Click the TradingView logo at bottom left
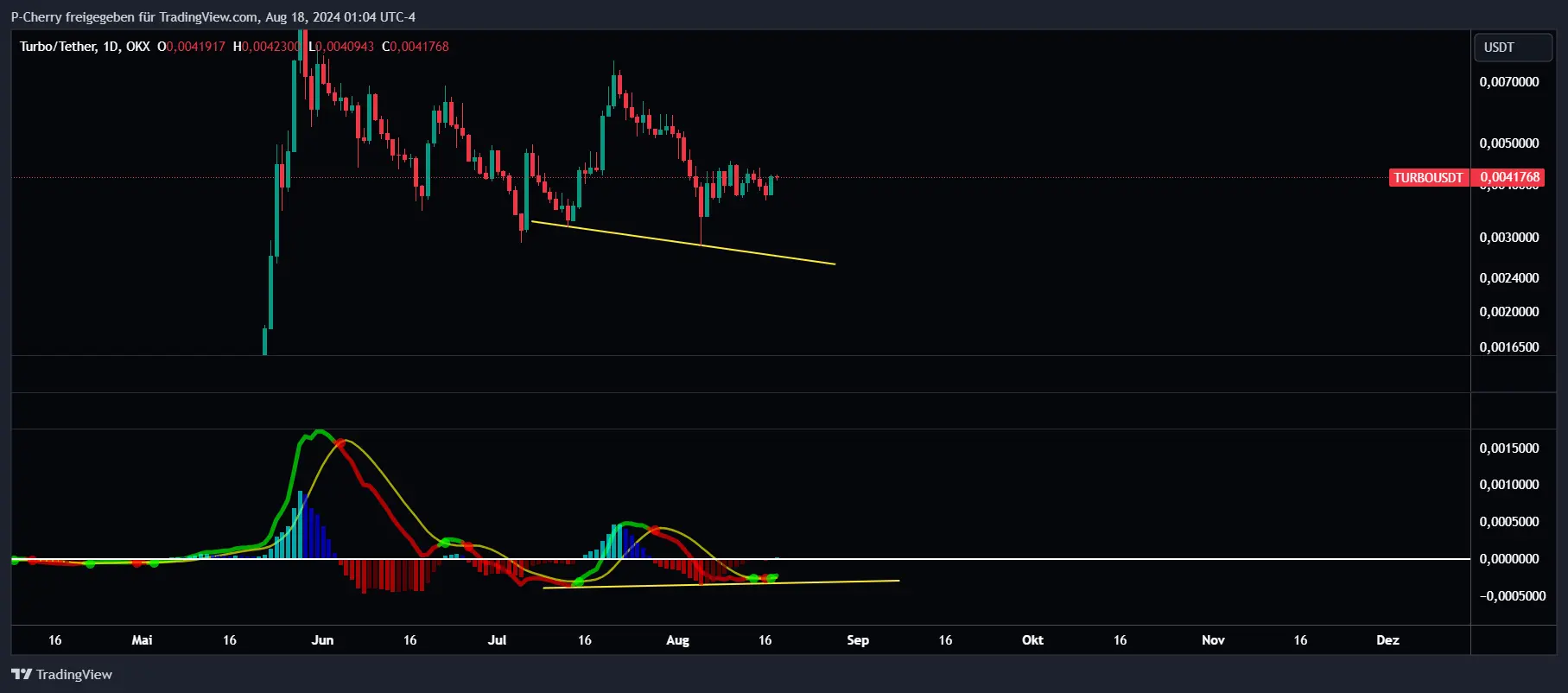 pyautogui.click(x=61, y=674)
